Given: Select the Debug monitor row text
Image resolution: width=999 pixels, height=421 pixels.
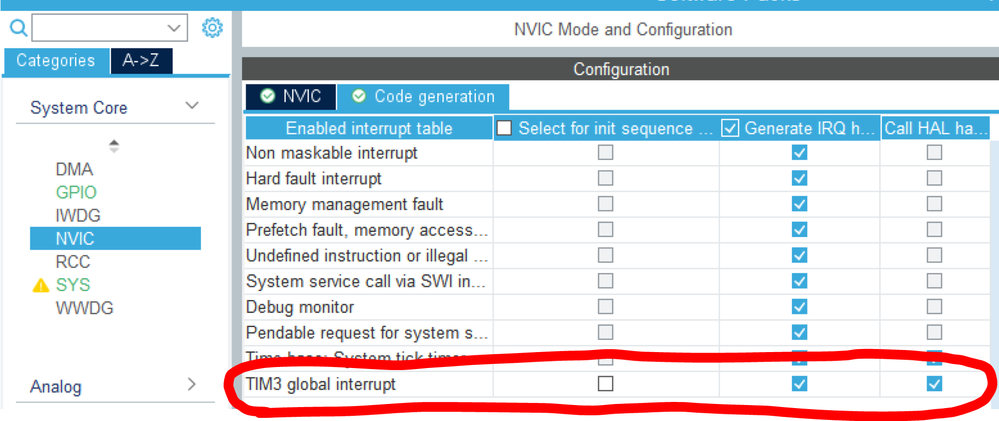Looking at the screenshot, I should (x=299, y=307).
